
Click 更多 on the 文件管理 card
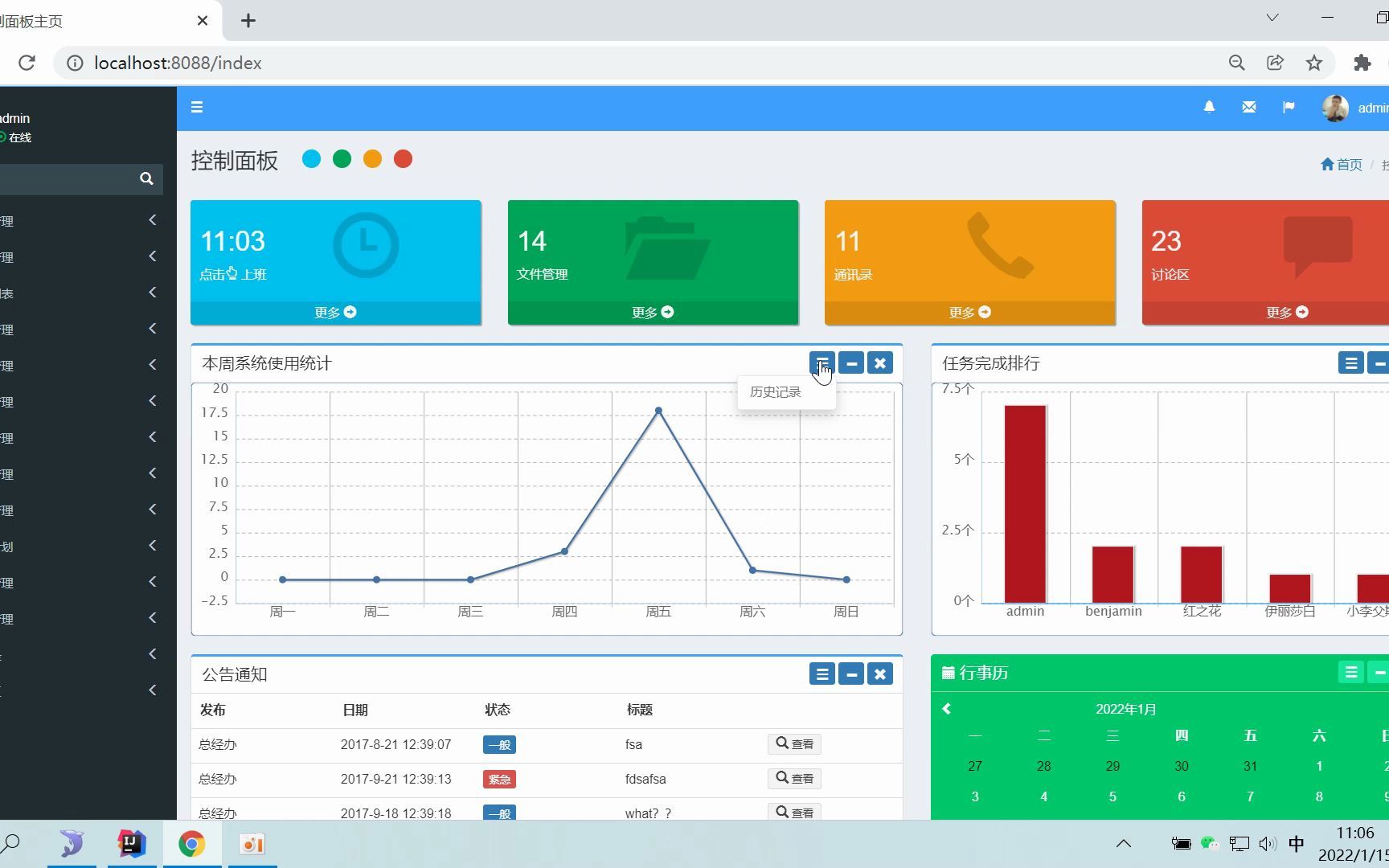click(x=653, y=313)
